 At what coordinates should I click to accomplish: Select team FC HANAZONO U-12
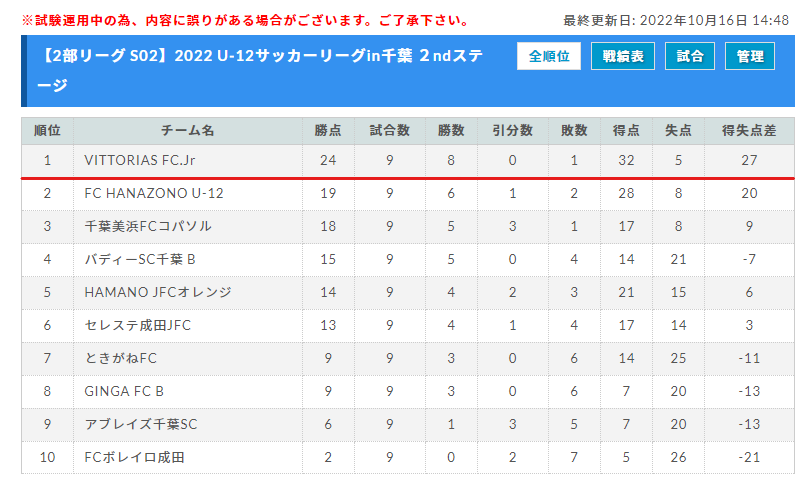[154, 193]
